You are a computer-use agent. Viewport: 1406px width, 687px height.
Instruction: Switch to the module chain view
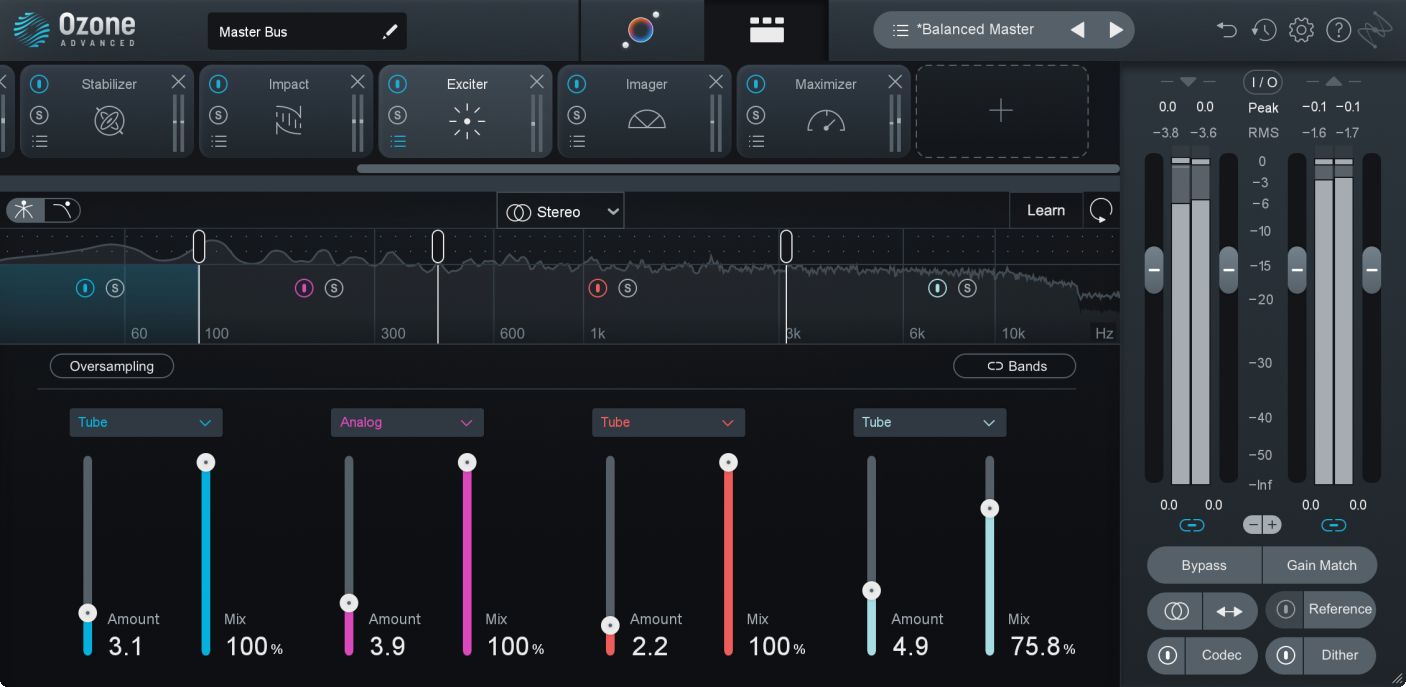(x=767, y=30)
